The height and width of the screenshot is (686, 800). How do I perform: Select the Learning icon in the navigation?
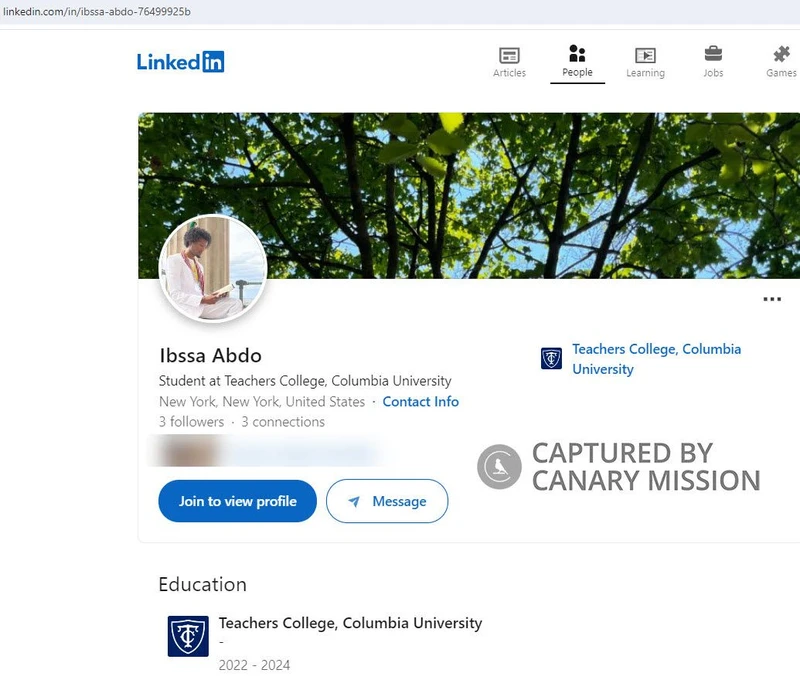(645, 54)
